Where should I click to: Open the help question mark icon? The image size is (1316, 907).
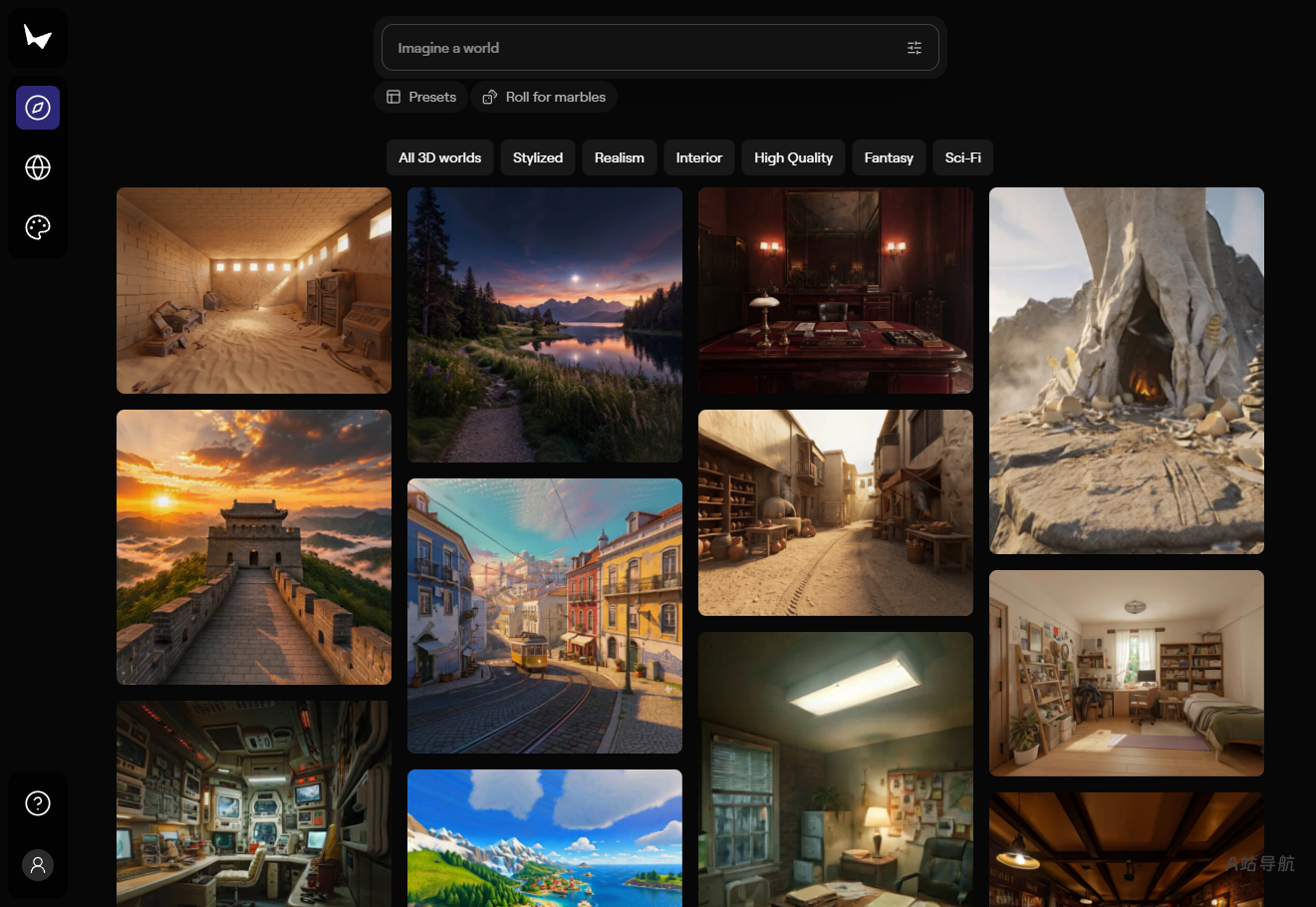(38, 803)
